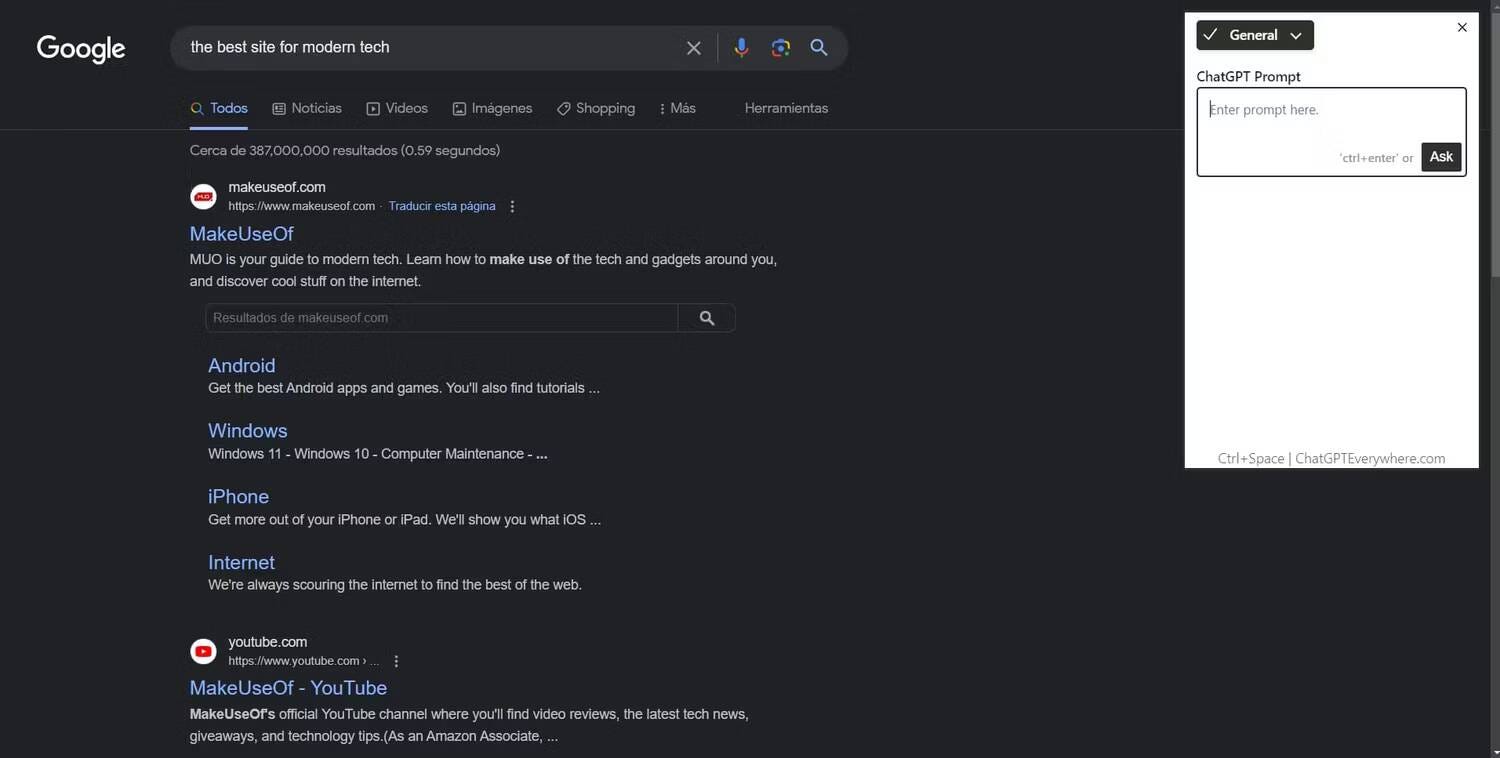The image size is (1500, 758).
Task: Open the MakeUseOf result title link
Action: [x=241, y=233]
